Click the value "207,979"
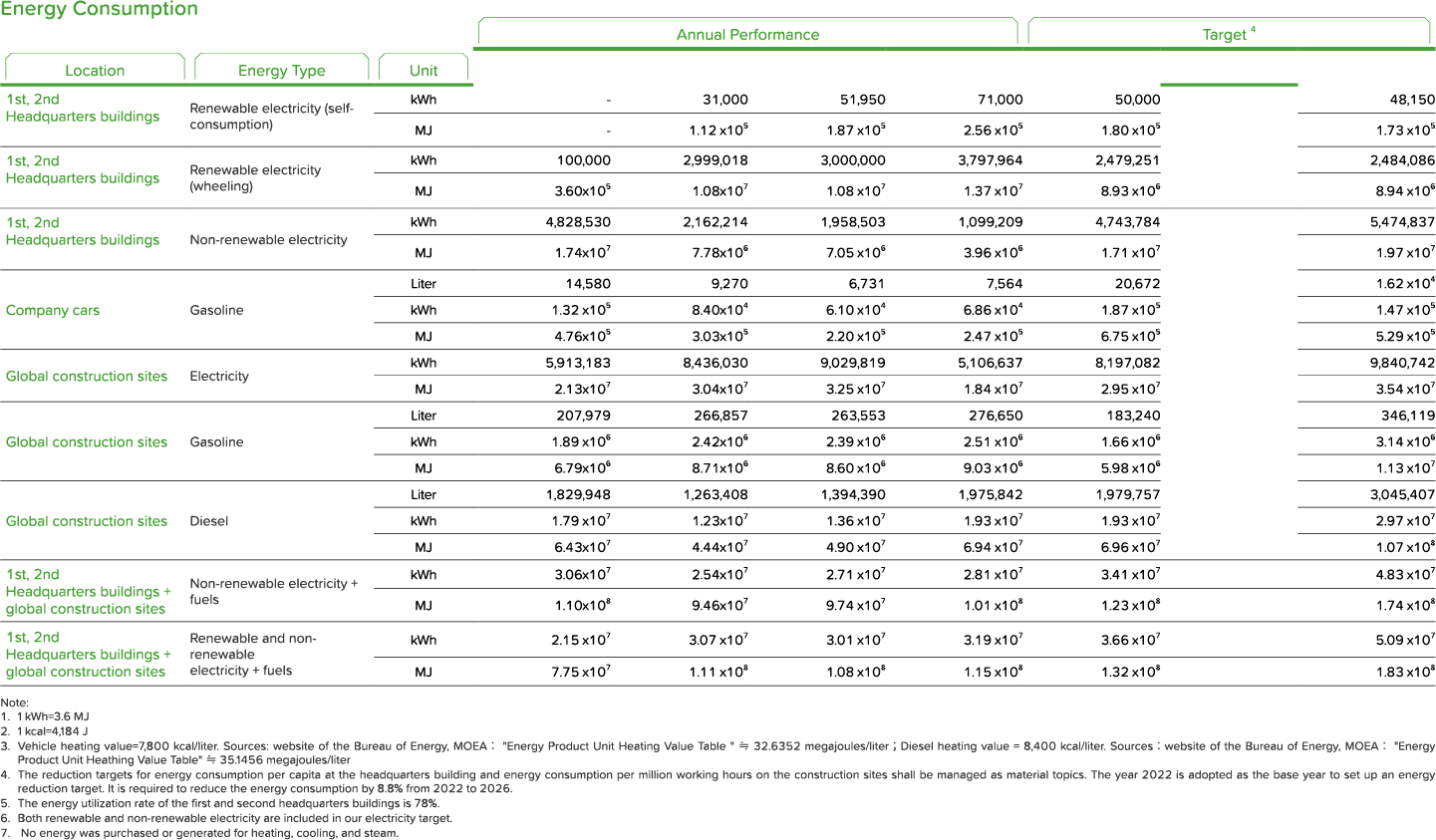Viewport: 1436px width, 840px height. tap(584, 416)
